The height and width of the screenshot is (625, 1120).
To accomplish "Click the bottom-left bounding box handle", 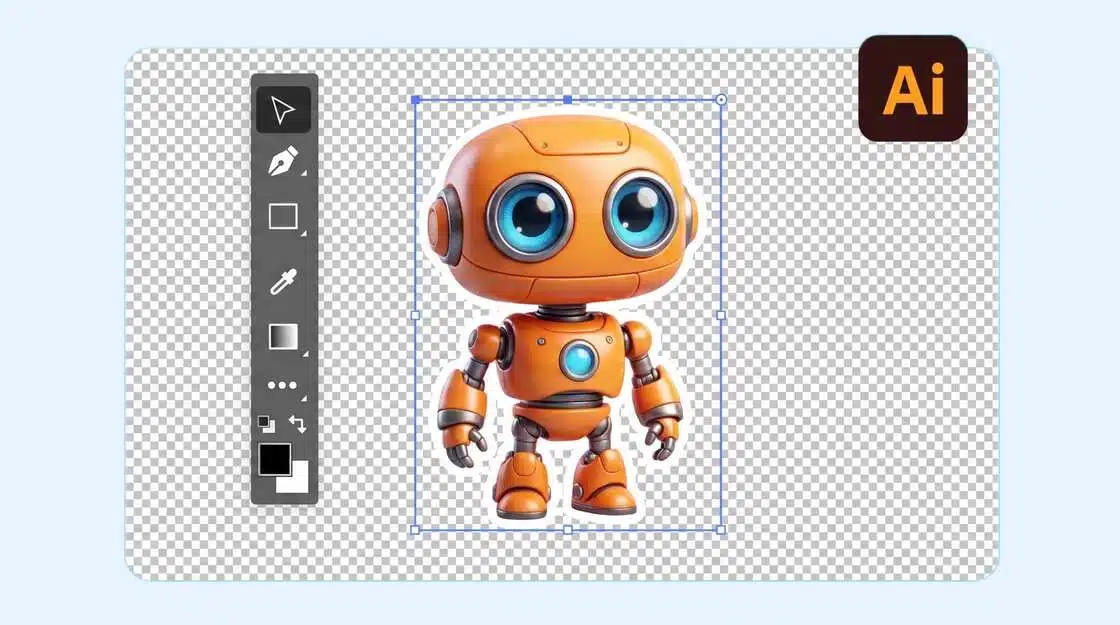I will [416, 530].
